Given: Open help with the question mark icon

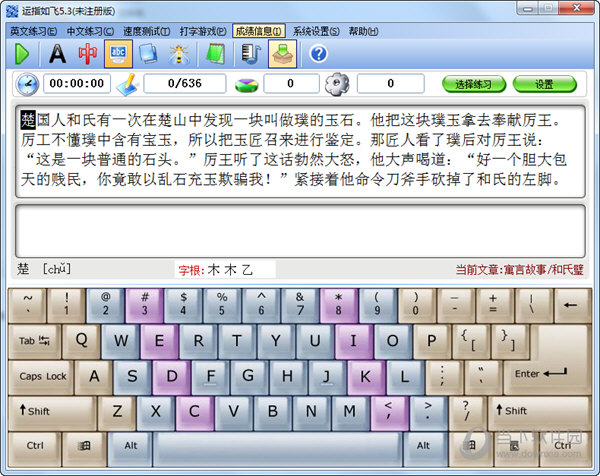Looking at the screenshot, I should coord(318,54).
